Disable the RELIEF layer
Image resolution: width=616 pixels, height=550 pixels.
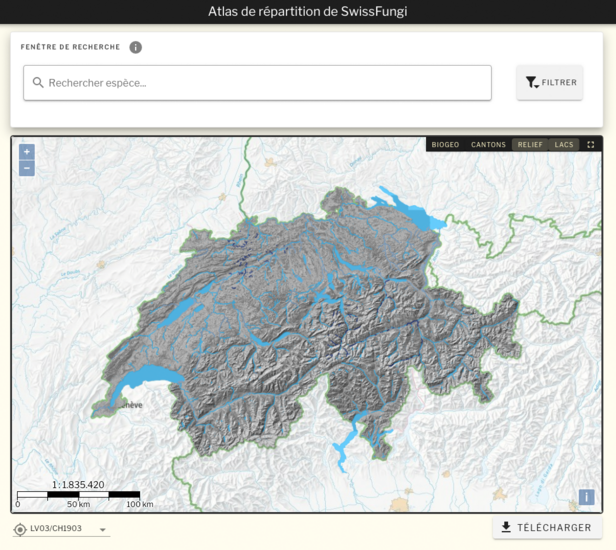click(x=530, y=145)
